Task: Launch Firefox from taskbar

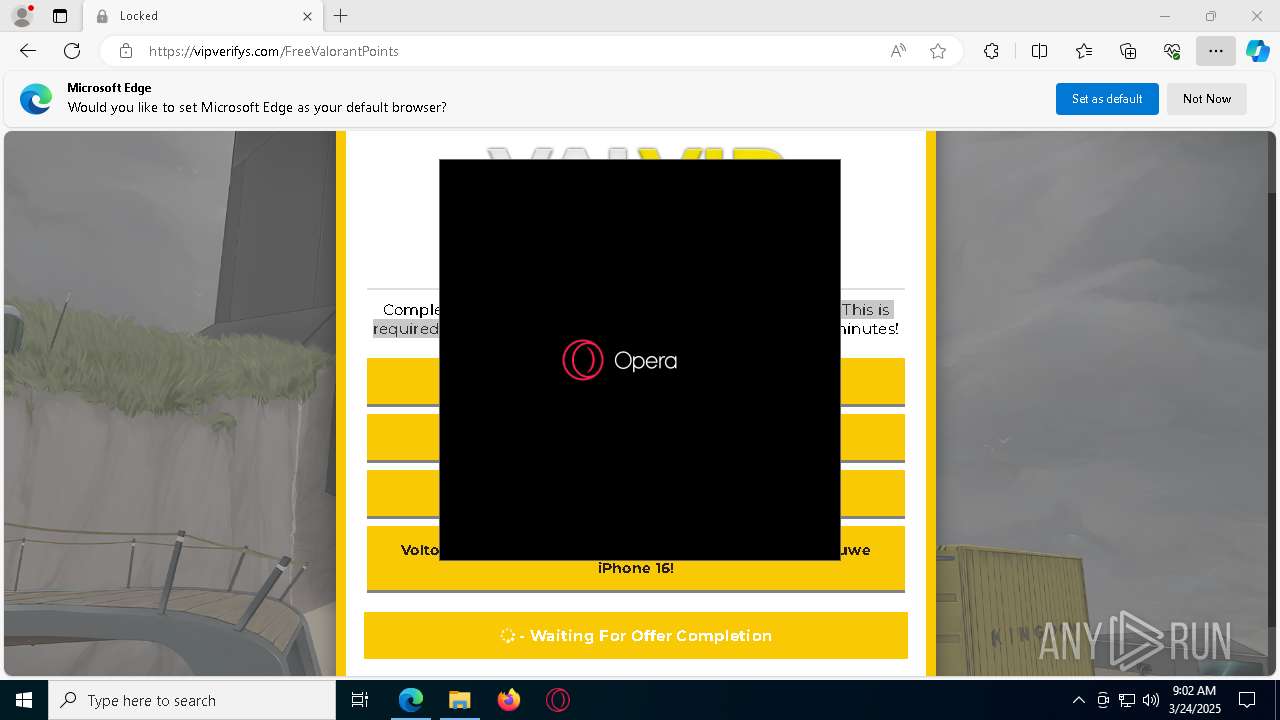Action: coord(509,700)
